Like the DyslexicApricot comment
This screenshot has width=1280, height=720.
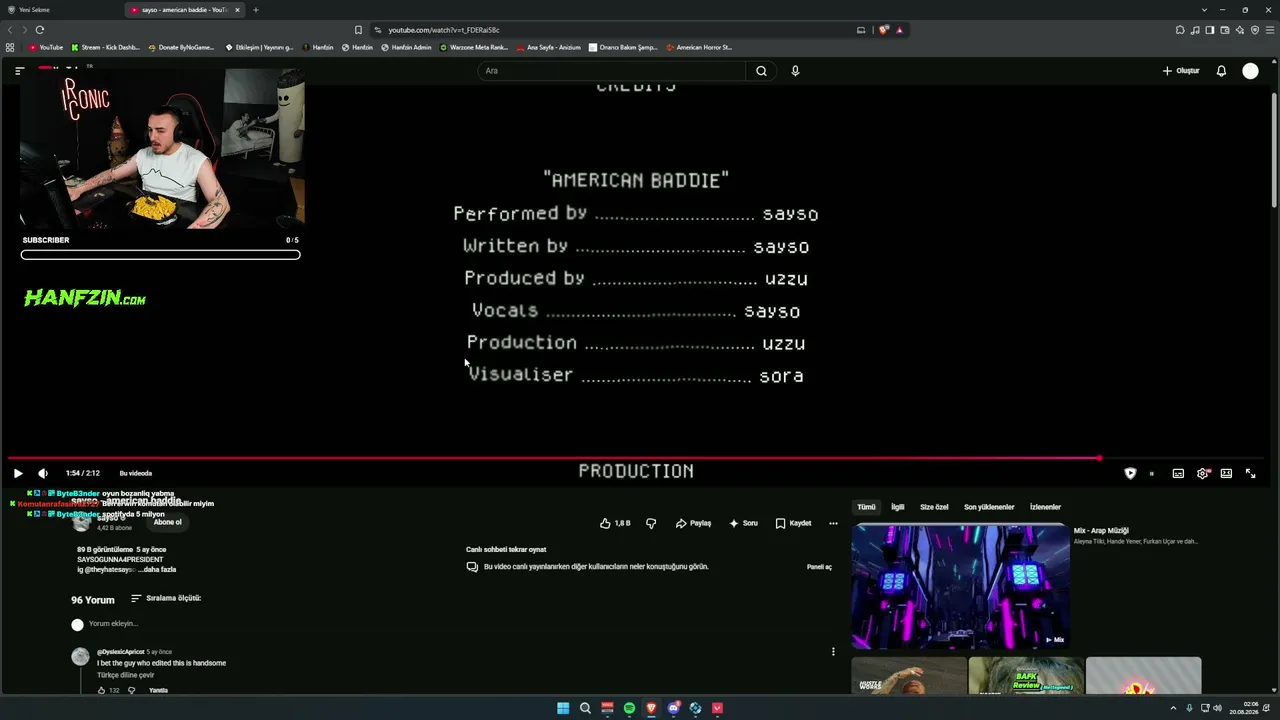[102, 690]
